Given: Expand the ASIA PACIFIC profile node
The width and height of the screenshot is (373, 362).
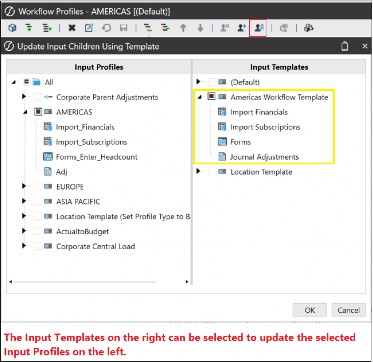Looking at the screenshot, I should click(x=24, y=201).
